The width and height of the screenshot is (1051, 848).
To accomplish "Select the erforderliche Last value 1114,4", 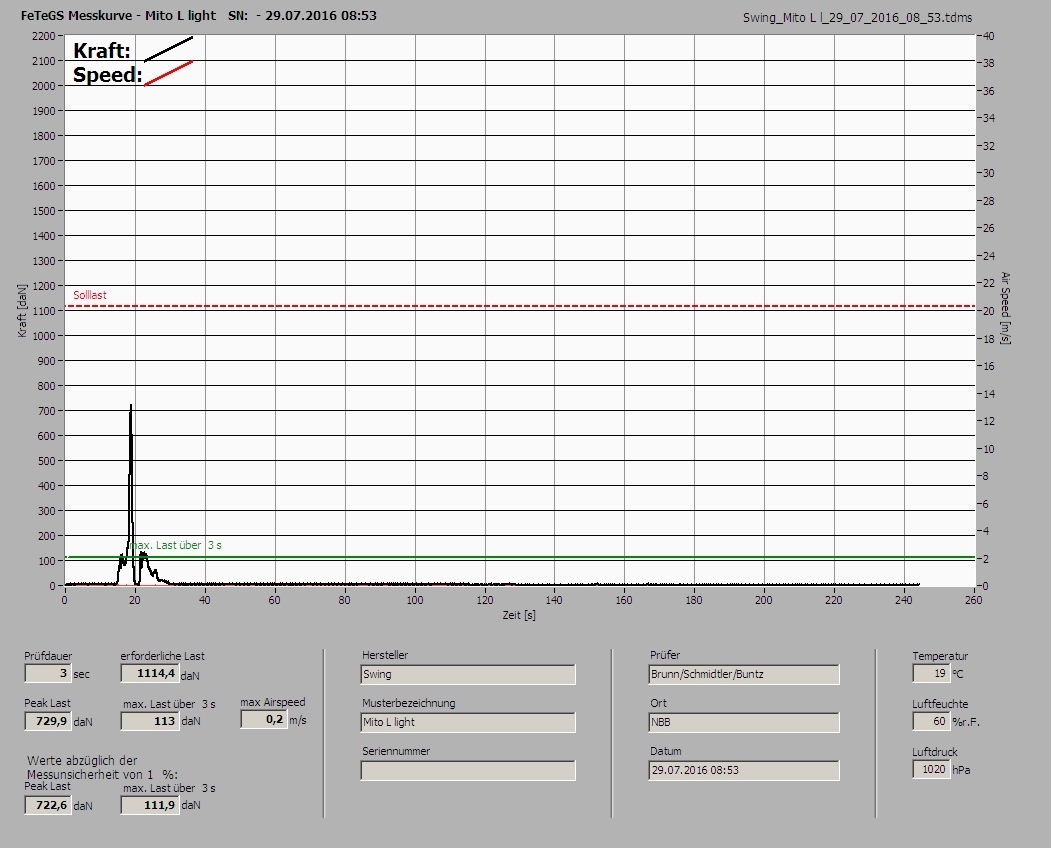I will [149, 673].
